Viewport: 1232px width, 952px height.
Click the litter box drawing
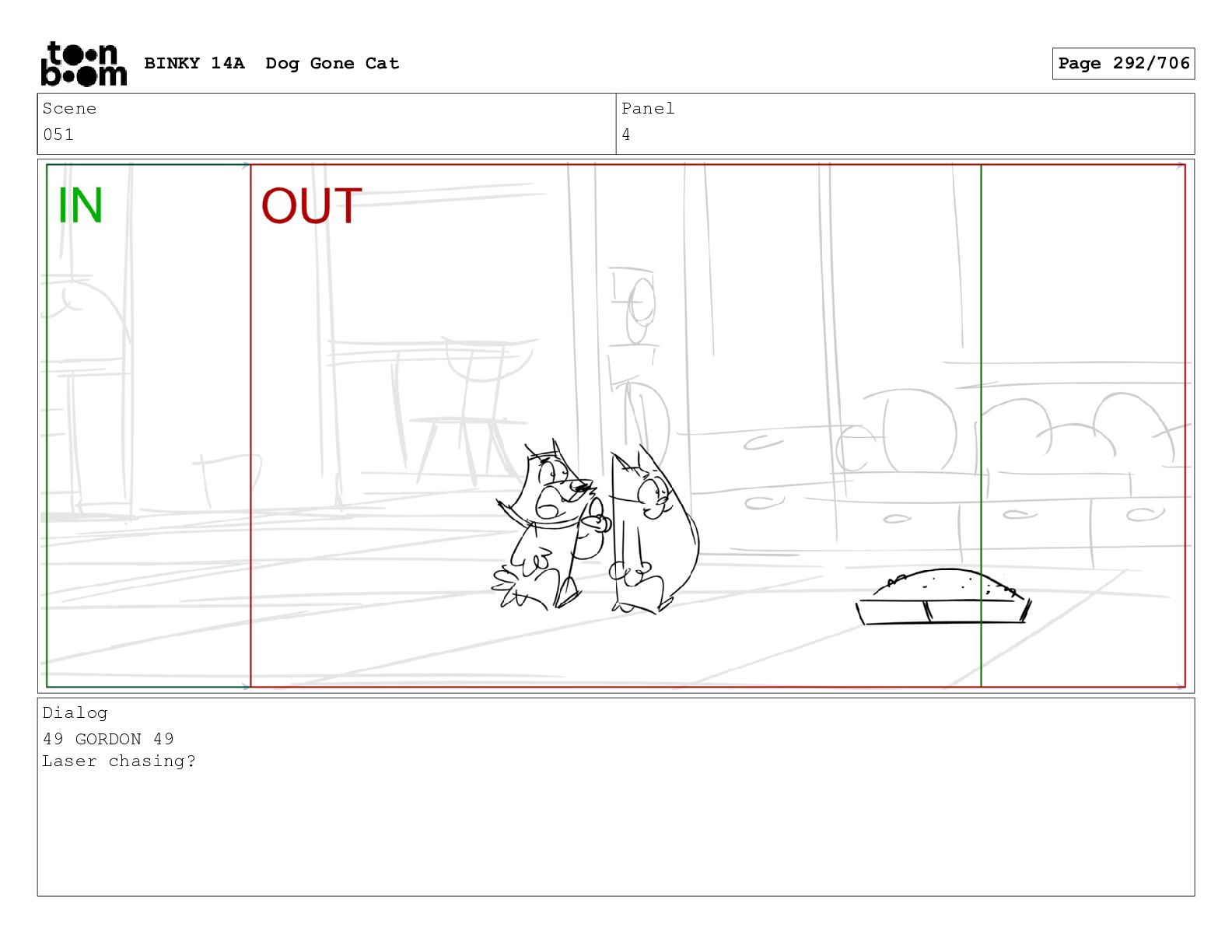point(943,597)
